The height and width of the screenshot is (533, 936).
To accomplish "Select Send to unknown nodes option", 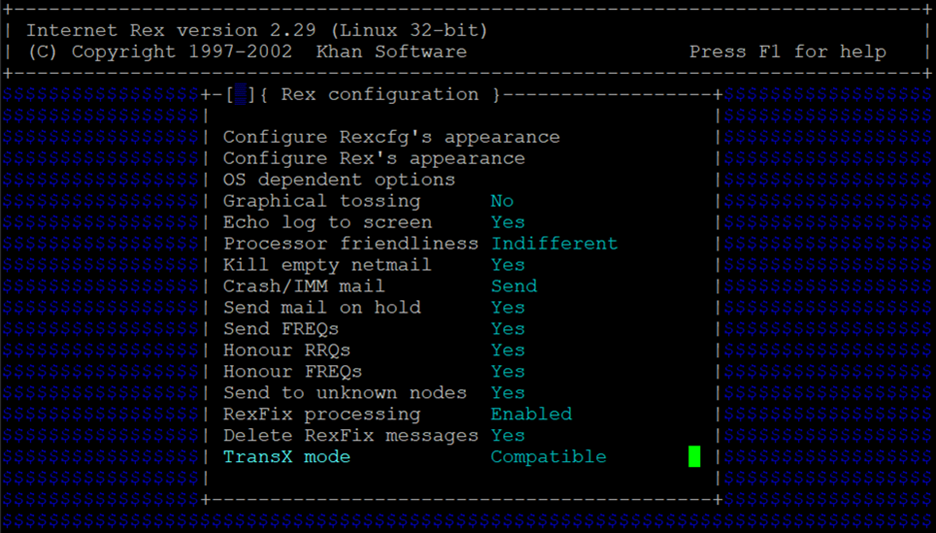I will click(345, 393).
